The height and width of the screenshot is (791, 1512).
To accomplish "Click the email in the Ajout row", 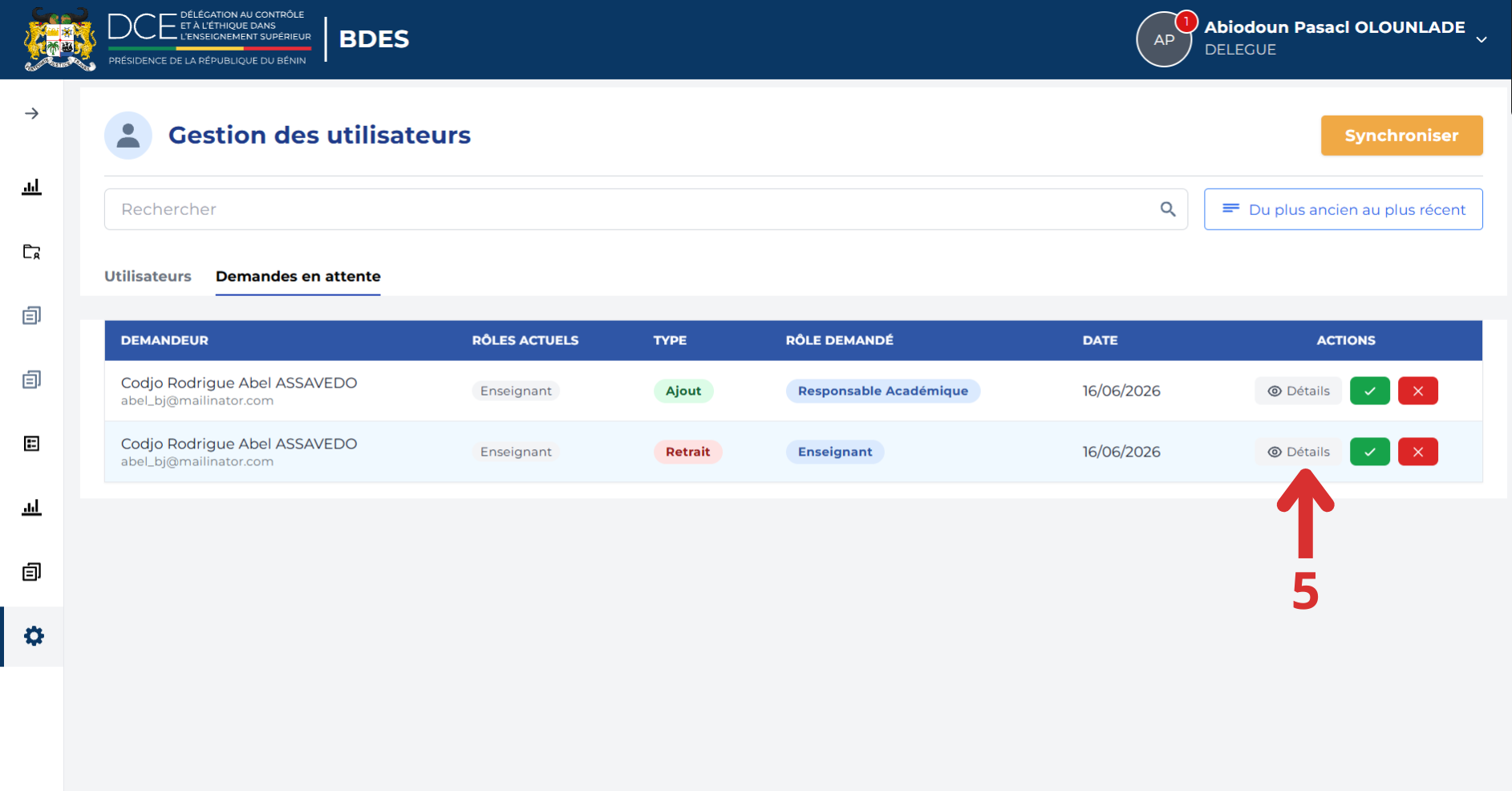I will [197, 400].
